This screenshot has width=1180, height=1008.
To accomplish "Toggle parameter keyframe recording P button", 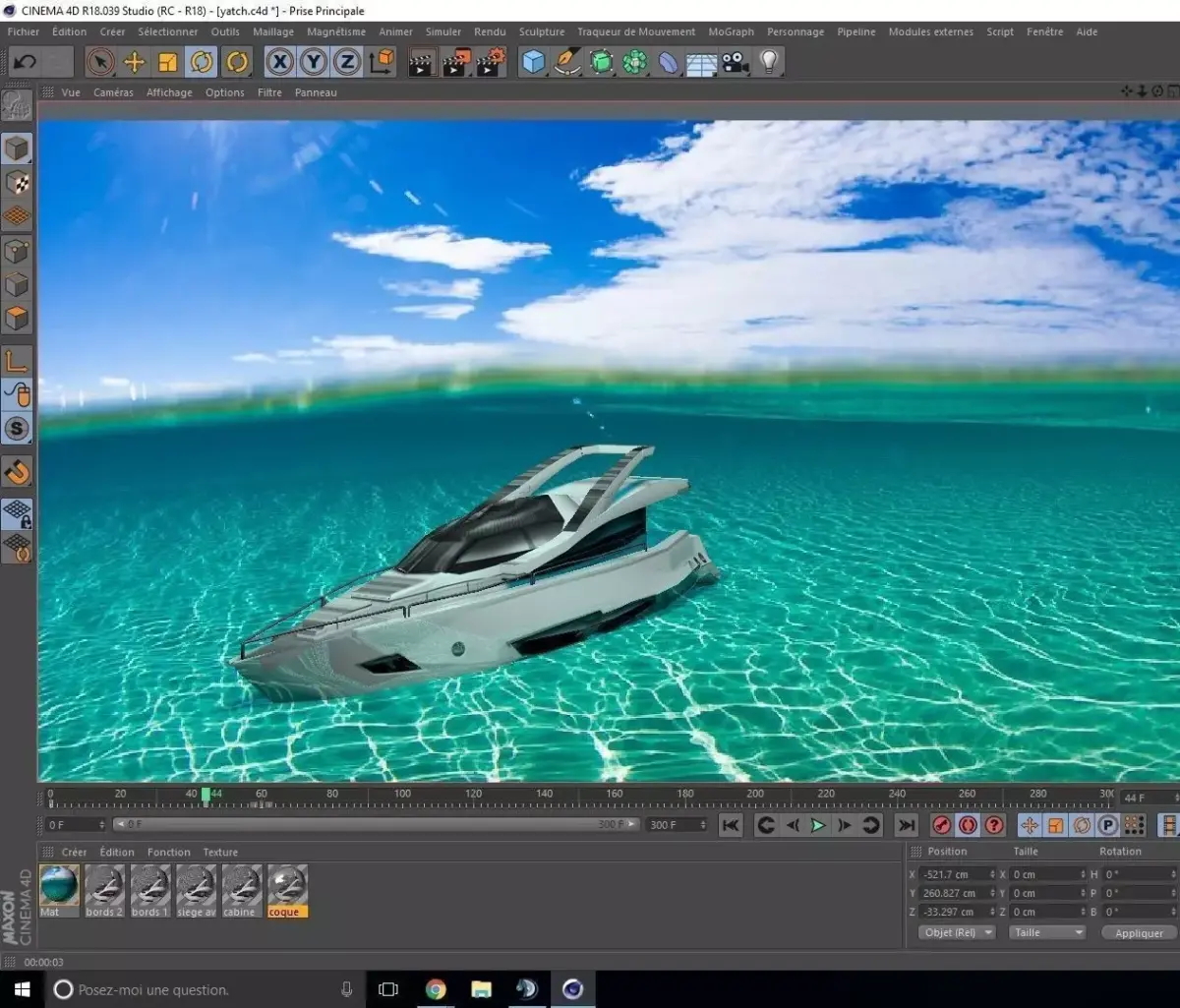I will (1108, 825).
